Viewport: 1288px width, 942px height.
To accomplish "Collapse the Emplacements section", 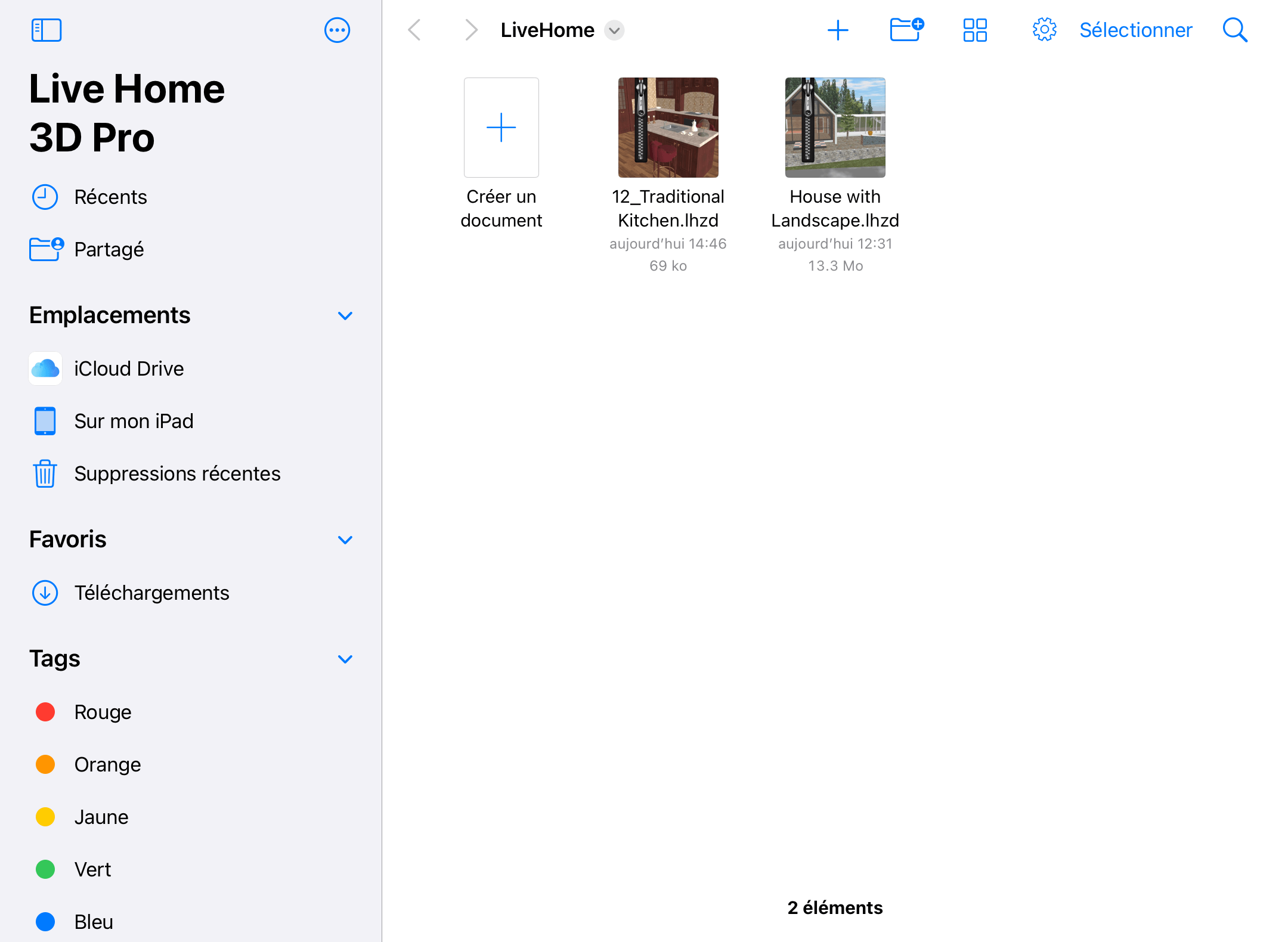I will pos(345,315).
